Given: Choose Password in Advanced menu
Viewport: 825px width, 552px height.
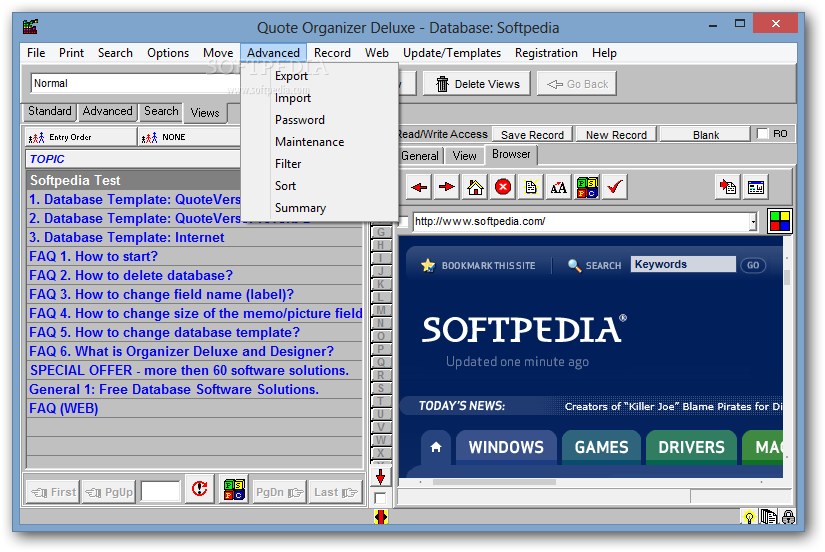Looking at the screenshot, I should coord(299,120).
